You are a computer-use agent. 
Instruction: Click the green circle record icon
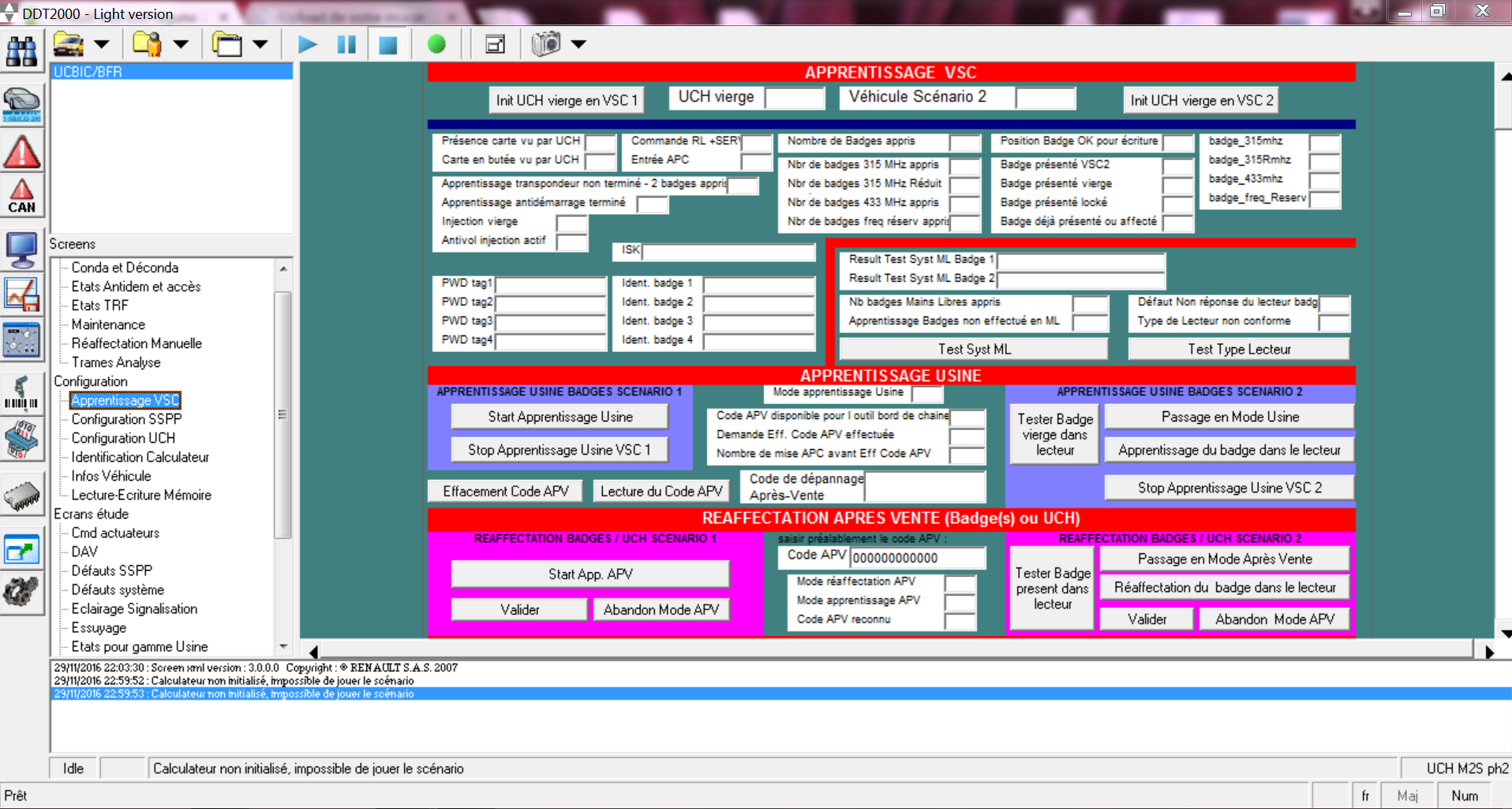pyautogui.click(x=436, y=44)
